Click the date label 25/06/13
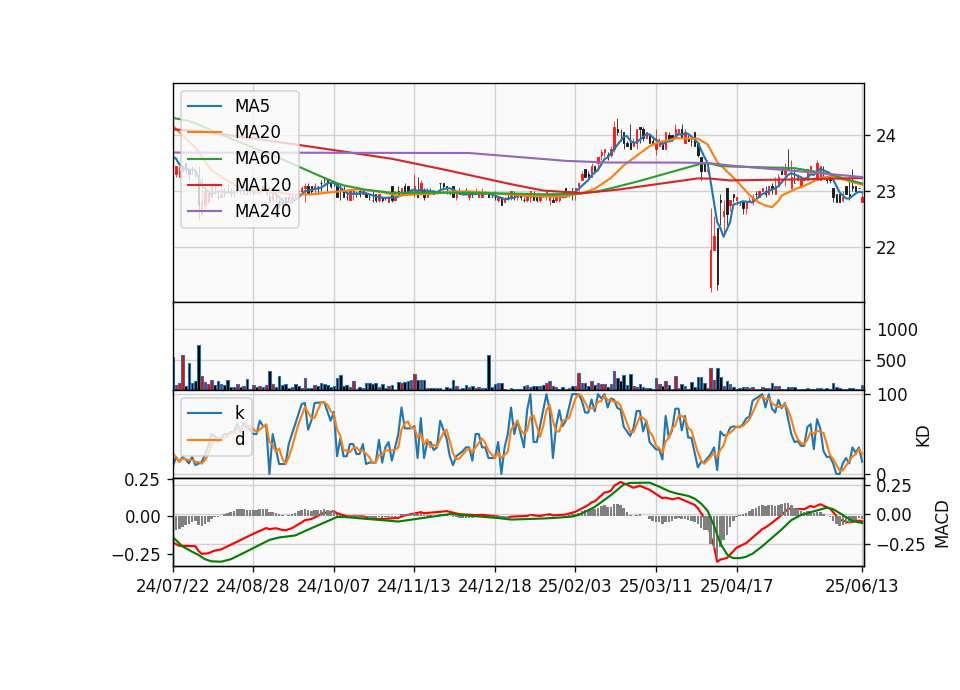Image resolution: width=960 pixels, height=690 pixels. [x=862, y=586]
